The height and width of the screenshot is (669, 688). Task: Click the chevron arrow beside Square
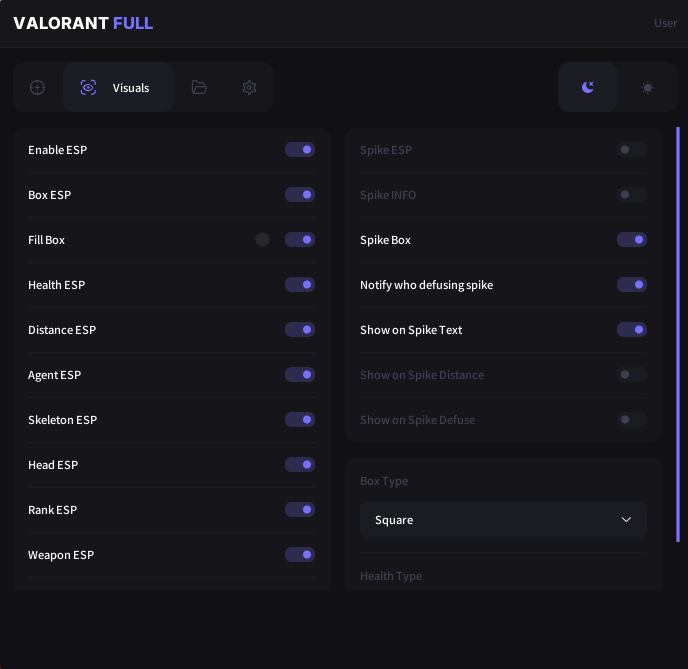627,520
